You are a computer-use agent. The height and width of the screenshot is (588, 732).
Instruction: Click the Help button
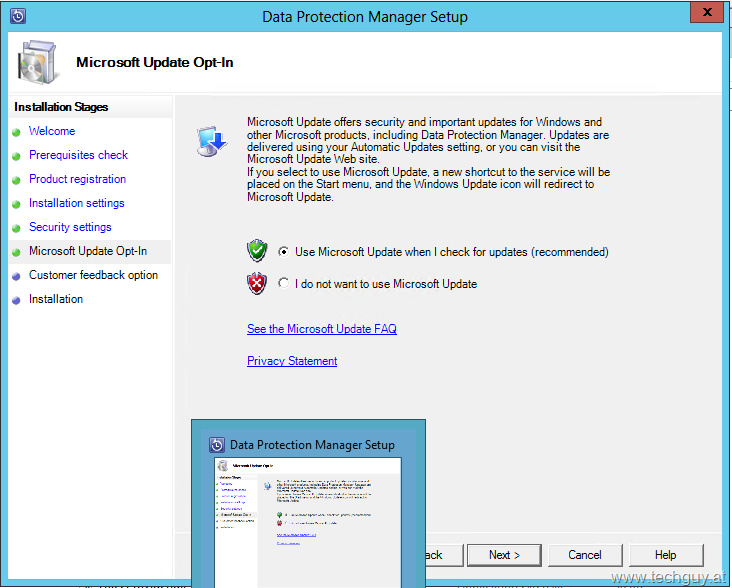click(x=666, y=555)
